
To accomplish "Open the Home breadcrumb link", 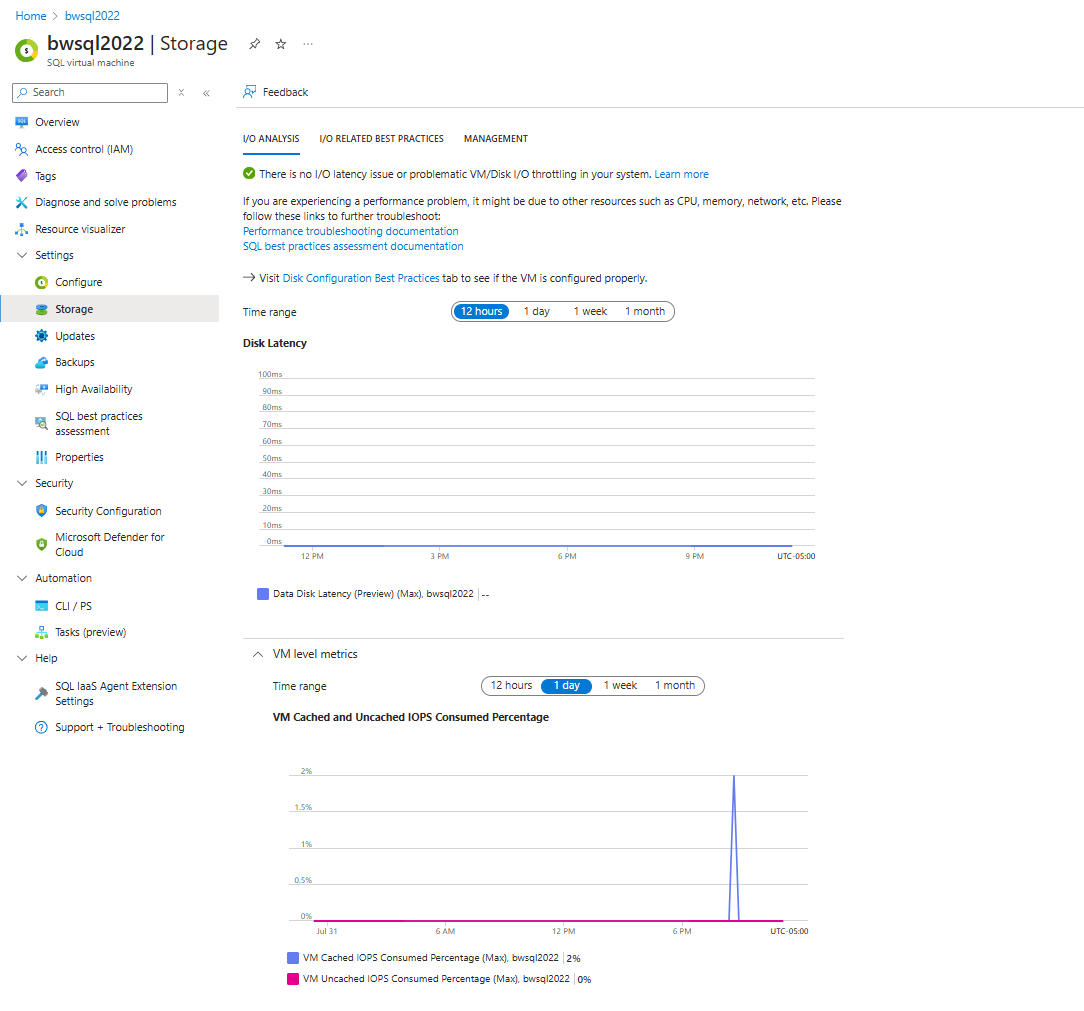I will pos(31,16).
